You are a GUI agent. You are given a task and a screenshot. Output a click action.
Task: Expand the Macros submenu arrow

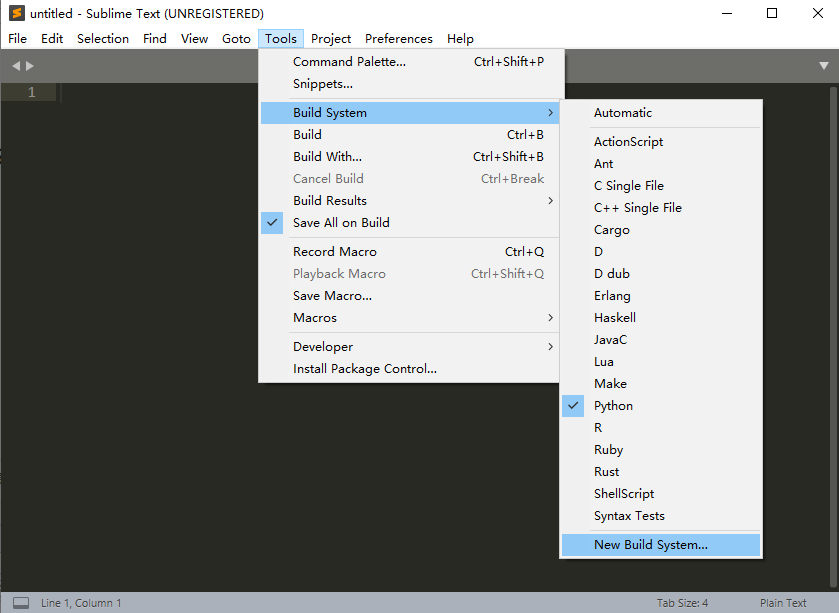[x=551, y=318]
